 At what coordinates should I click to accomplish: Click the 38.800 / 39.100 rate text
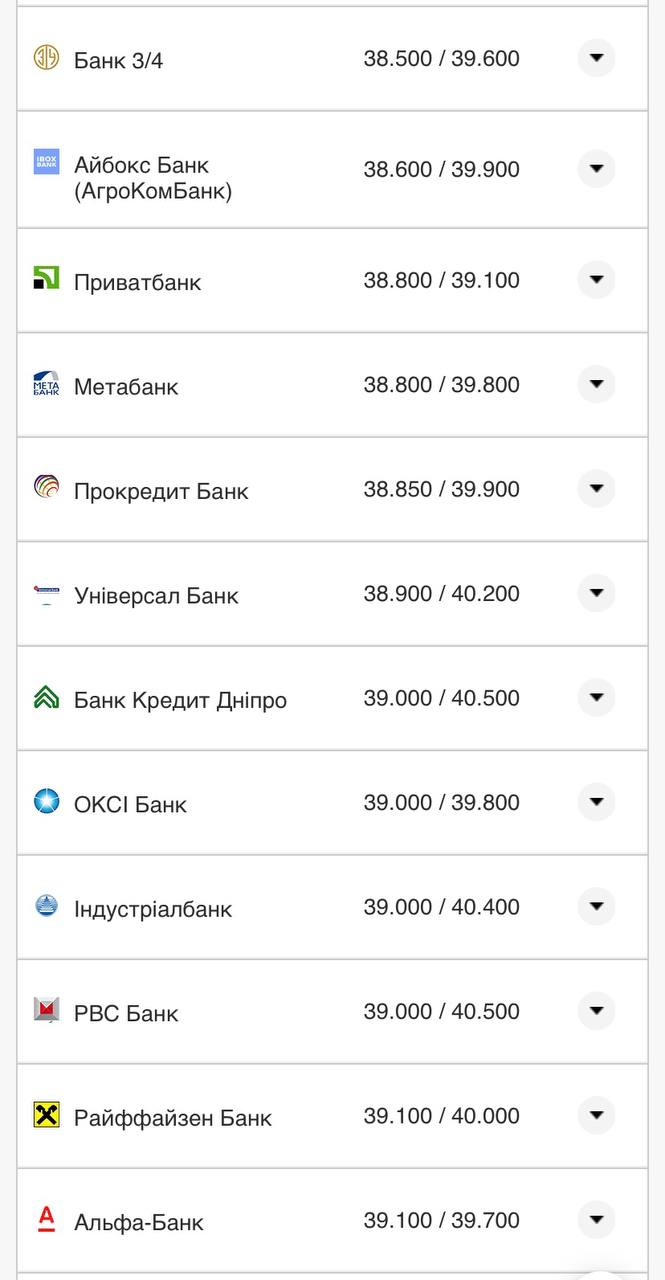pyautogui.click(x=442, y=280)
